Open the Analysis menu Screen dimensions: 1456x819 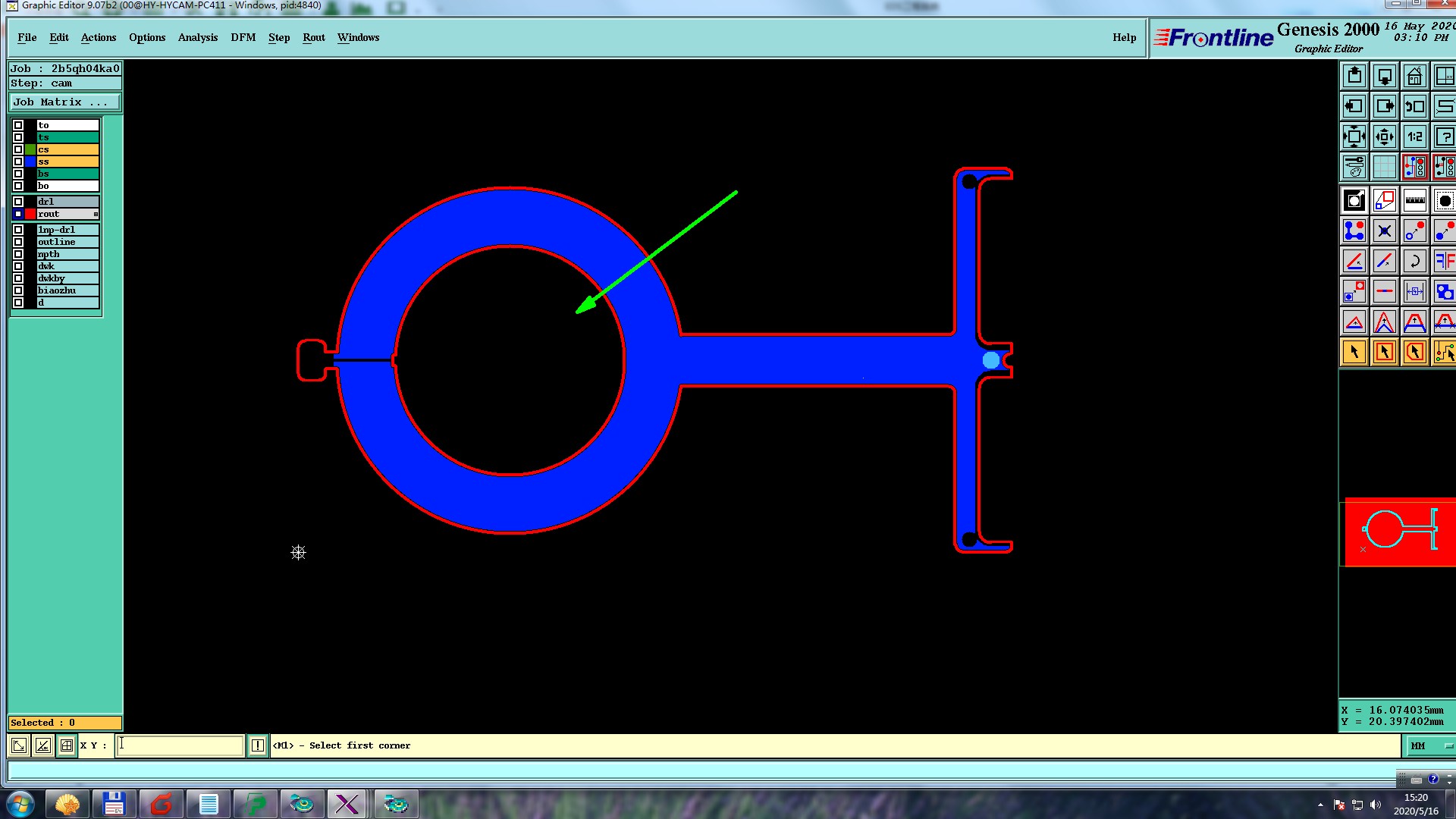point(197,37)
